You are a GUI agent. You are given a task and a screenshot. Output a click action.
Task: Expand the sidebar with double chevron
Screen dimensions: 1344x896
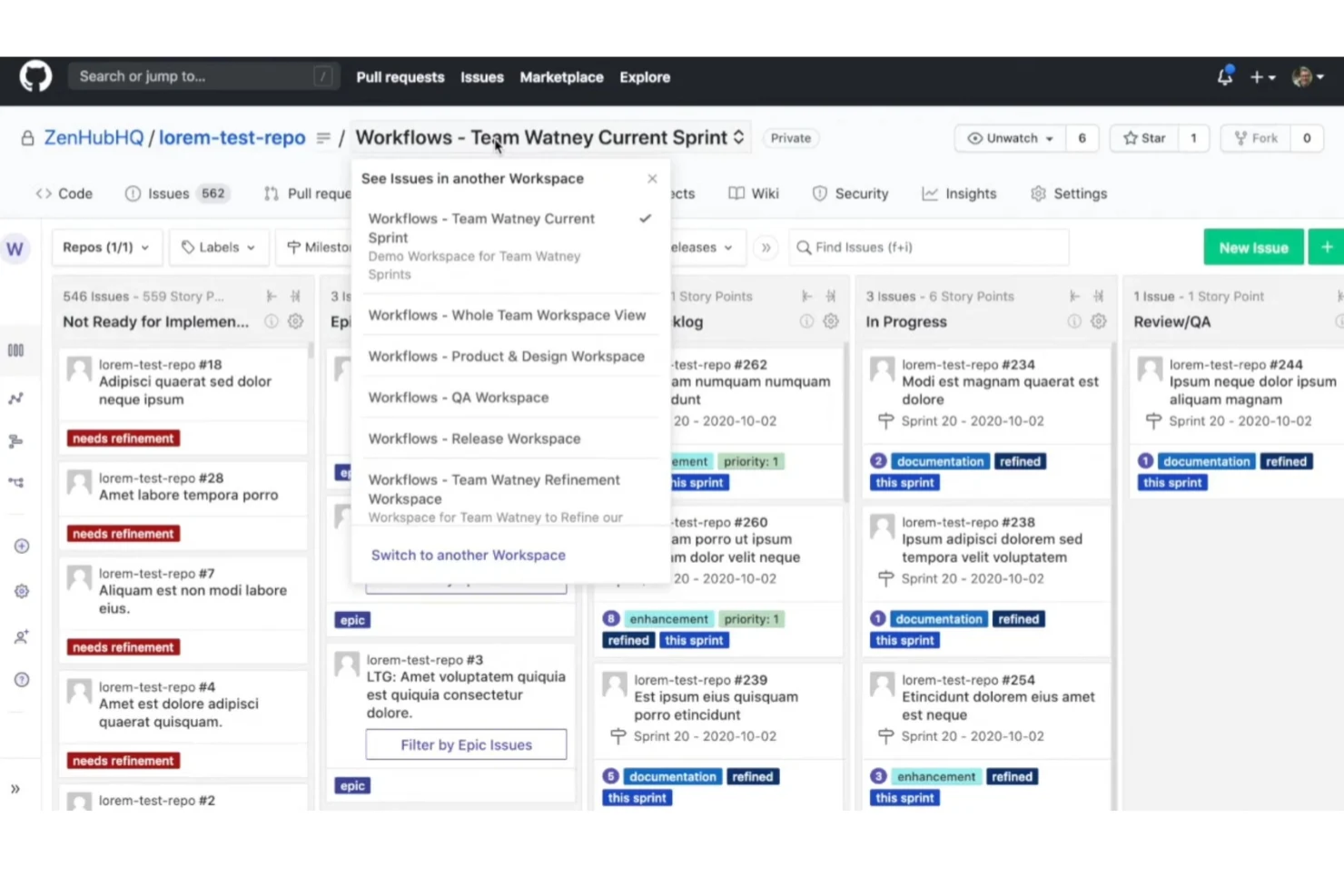point(15,789)
